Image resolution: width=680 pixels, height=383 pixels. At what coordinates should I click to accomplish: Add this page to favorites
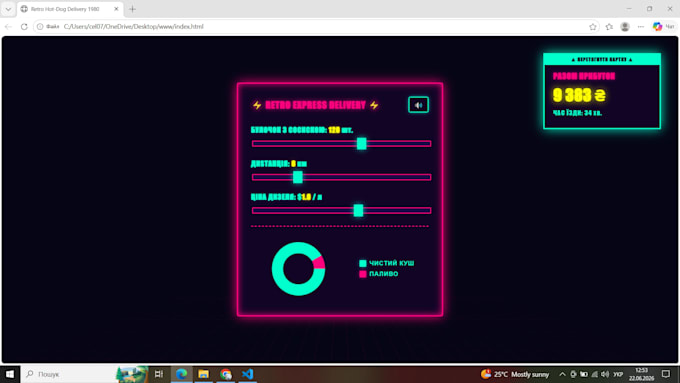(593, 26)
